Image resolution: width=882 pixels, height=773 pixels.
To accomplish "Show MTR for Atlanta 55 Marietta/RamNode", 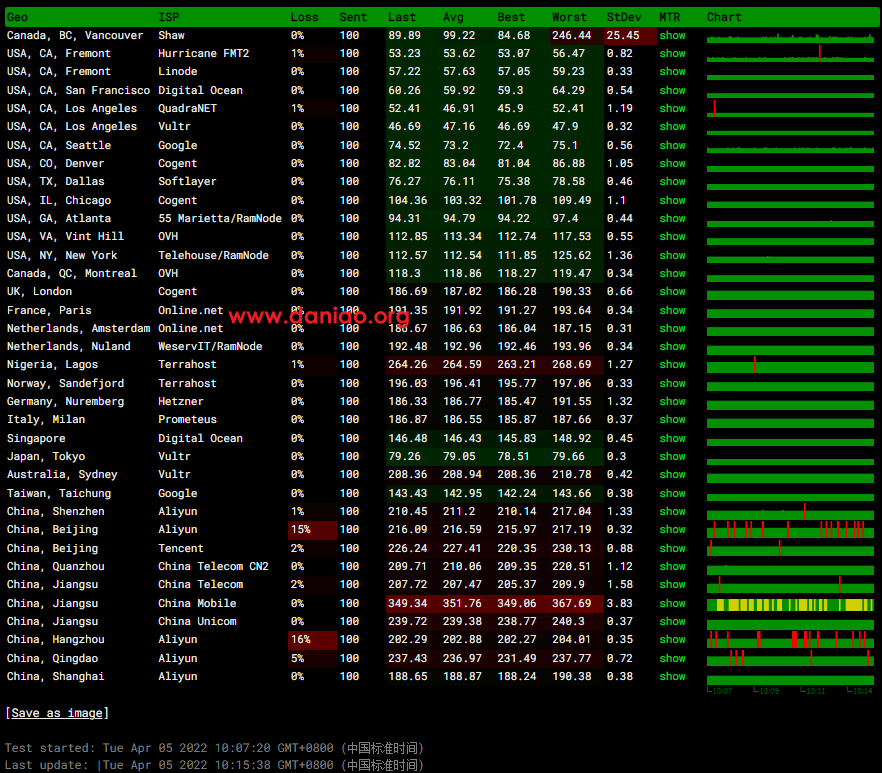I will point(672,218).
